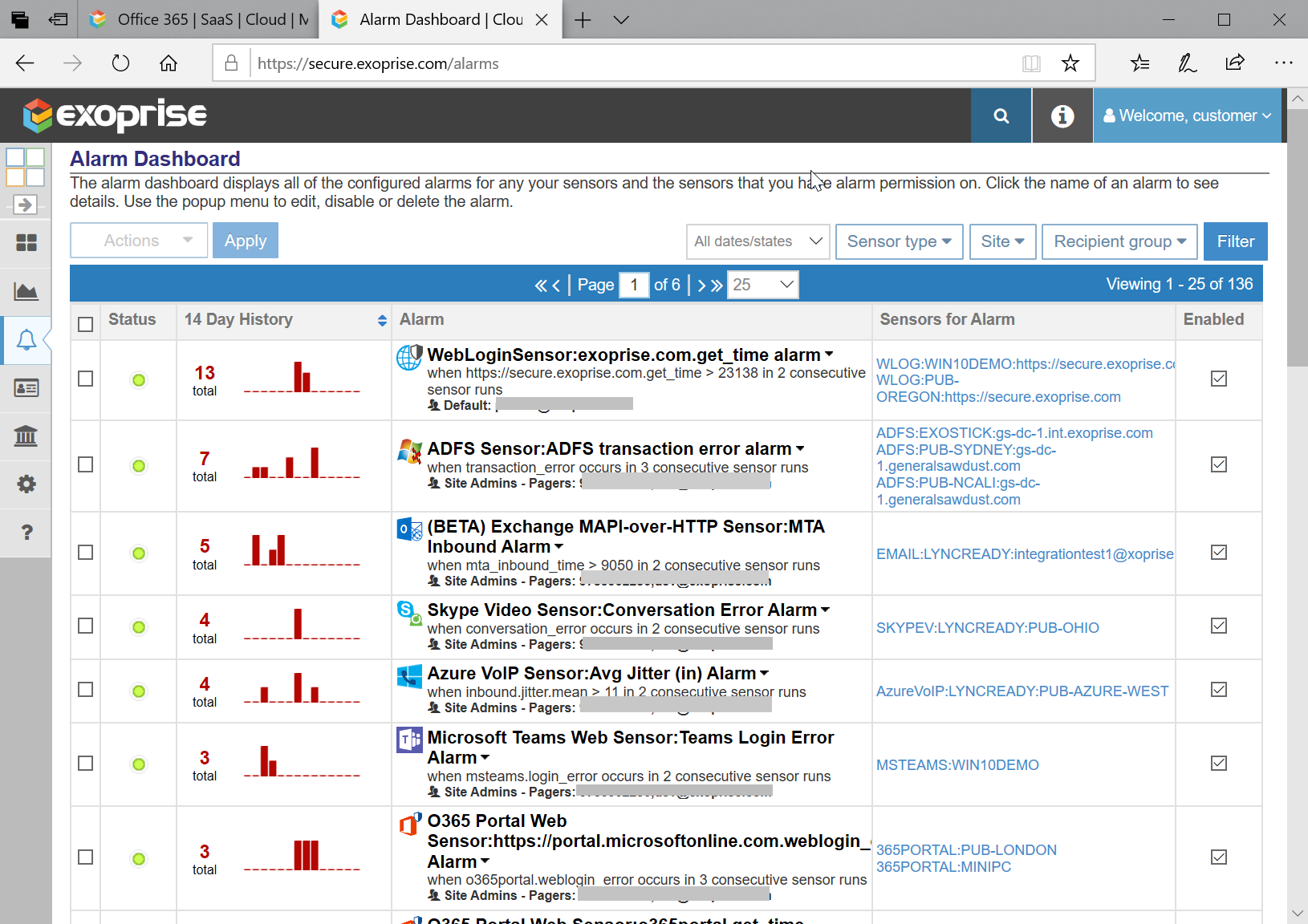Open browser settings and more menu
The height and width of the screenshot is (924, 1308).
[x=1283, y=63]
